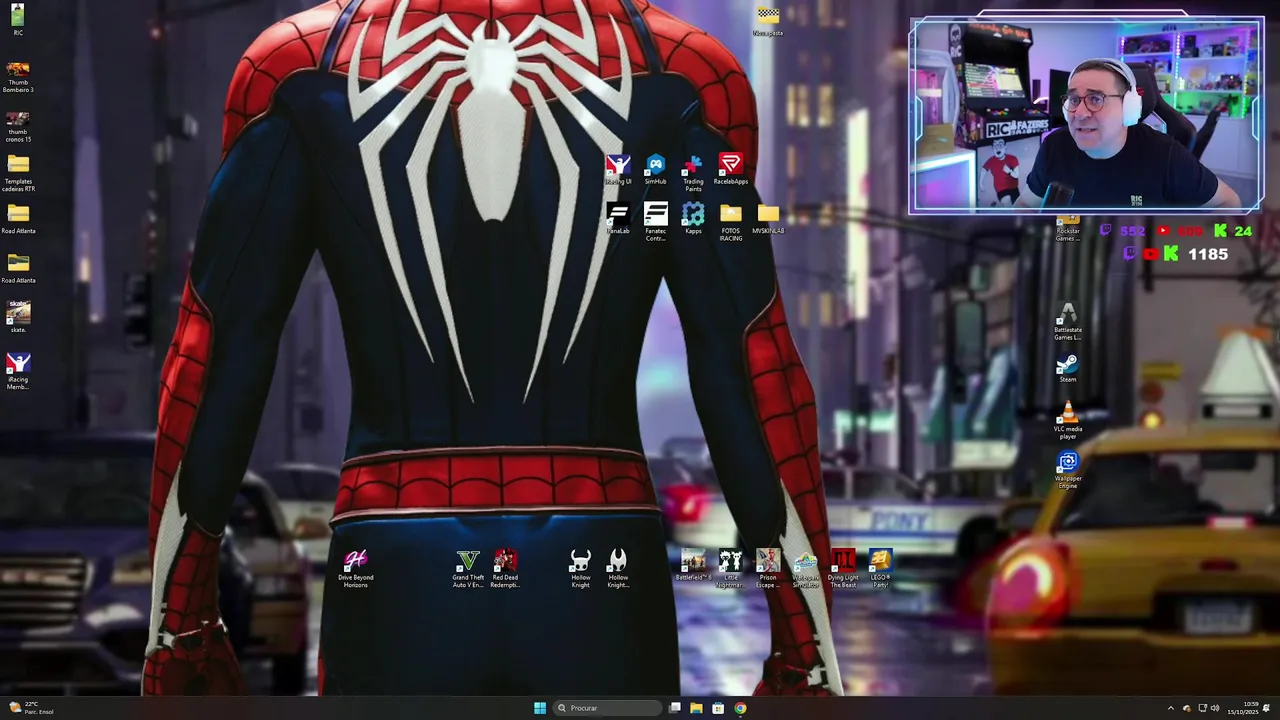Click the Procurar search box on the taskbar
The width and height of the screenshot is (1280, 720).
608,708
